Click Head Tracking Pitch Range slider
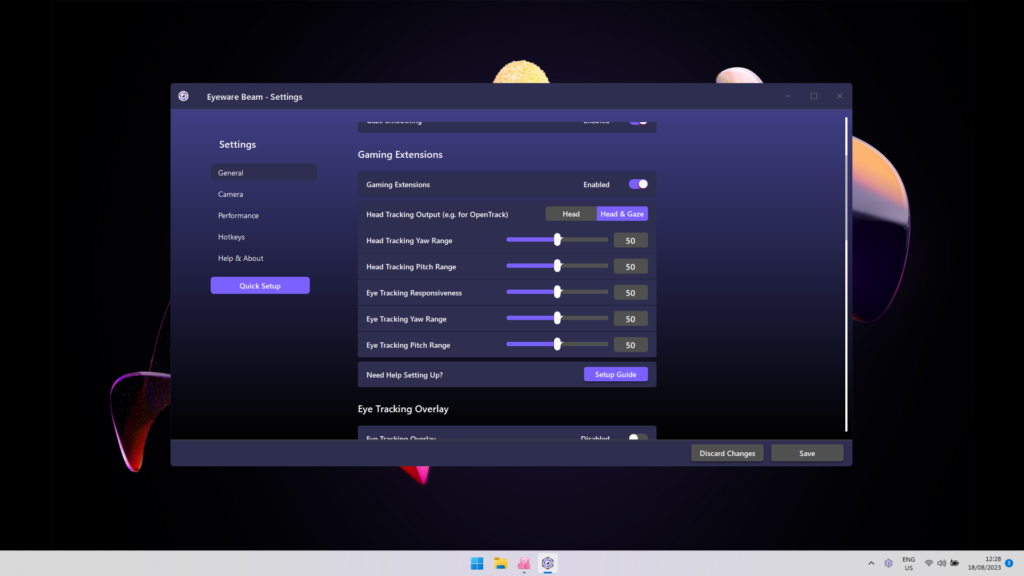1024x576 pixels. (557, 266)
